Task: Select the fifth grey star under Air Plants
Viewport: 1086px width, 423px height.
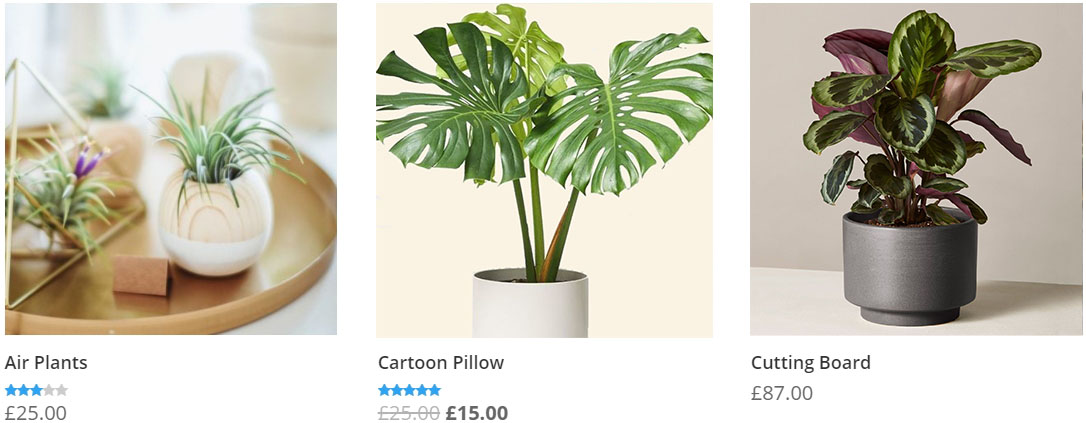Action: (x=61, y=390)
